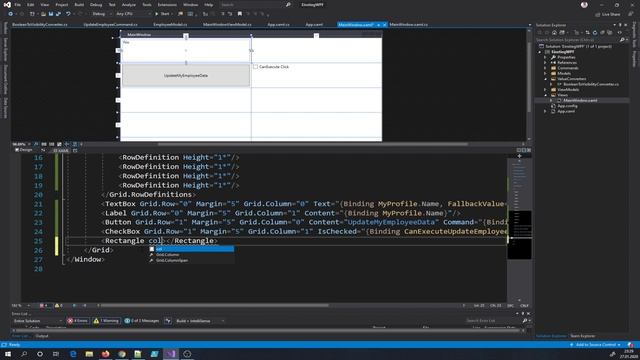Click the XAML view tab
The image size is (640, 360).
61,150
